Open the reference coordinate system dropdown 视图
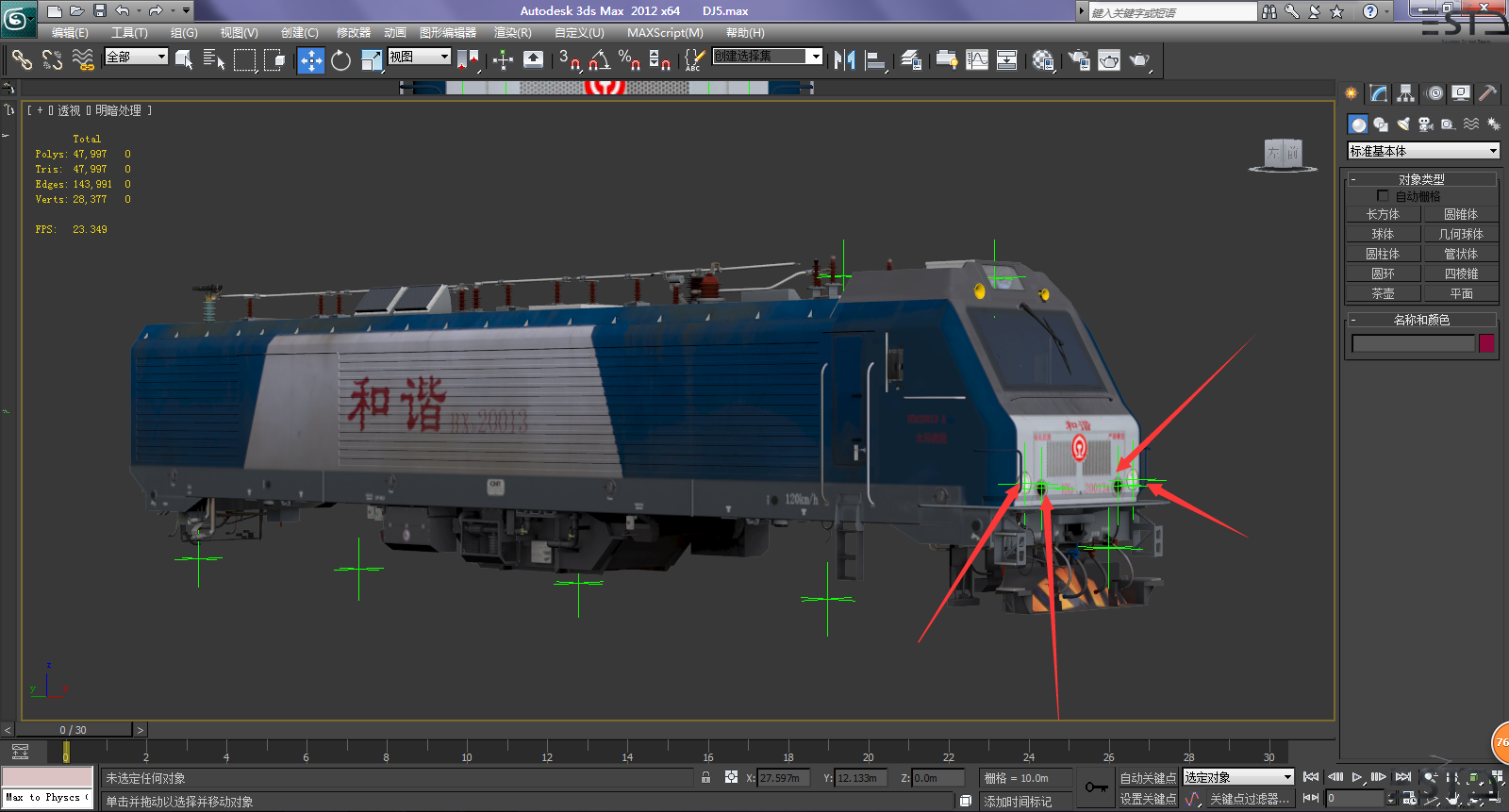Screen dimensions: 1509x812 pos(419,57)
